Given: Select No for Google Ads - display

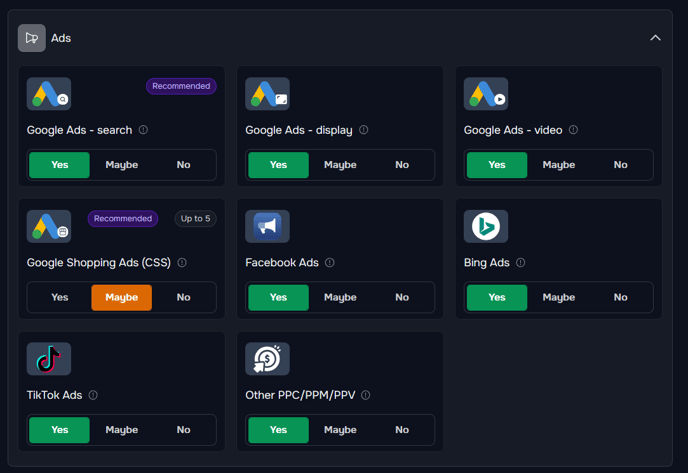Looking at the screenshot, I should (x=402, y=165).
